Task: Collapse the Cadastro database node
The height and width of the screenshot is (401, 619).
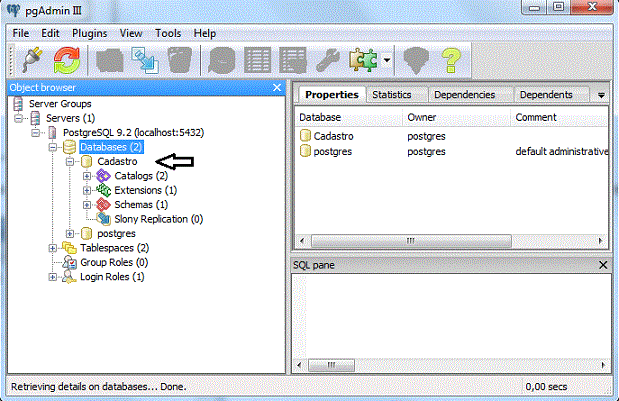Action: (70, 162)
